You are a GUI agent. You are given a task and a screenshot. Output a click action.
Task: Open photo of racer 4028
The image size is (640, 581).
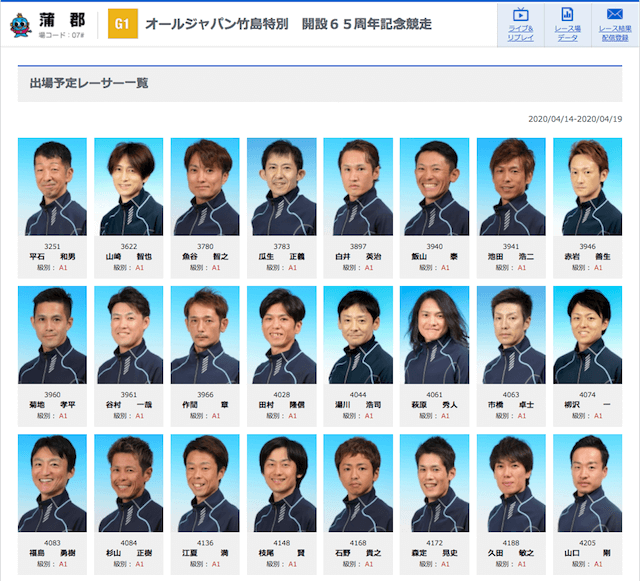pos(282,335)
